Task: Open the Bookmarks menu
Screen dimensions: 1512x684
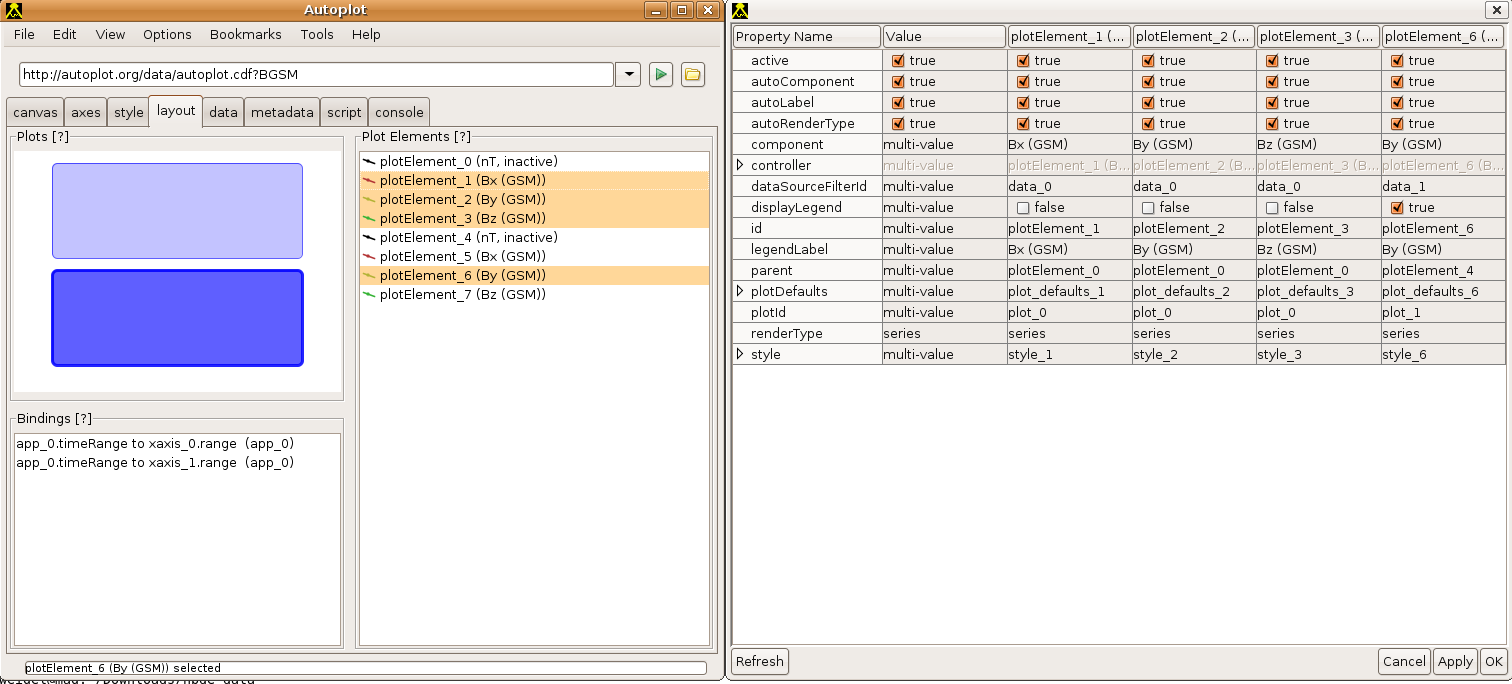Action: pos(245,34)
